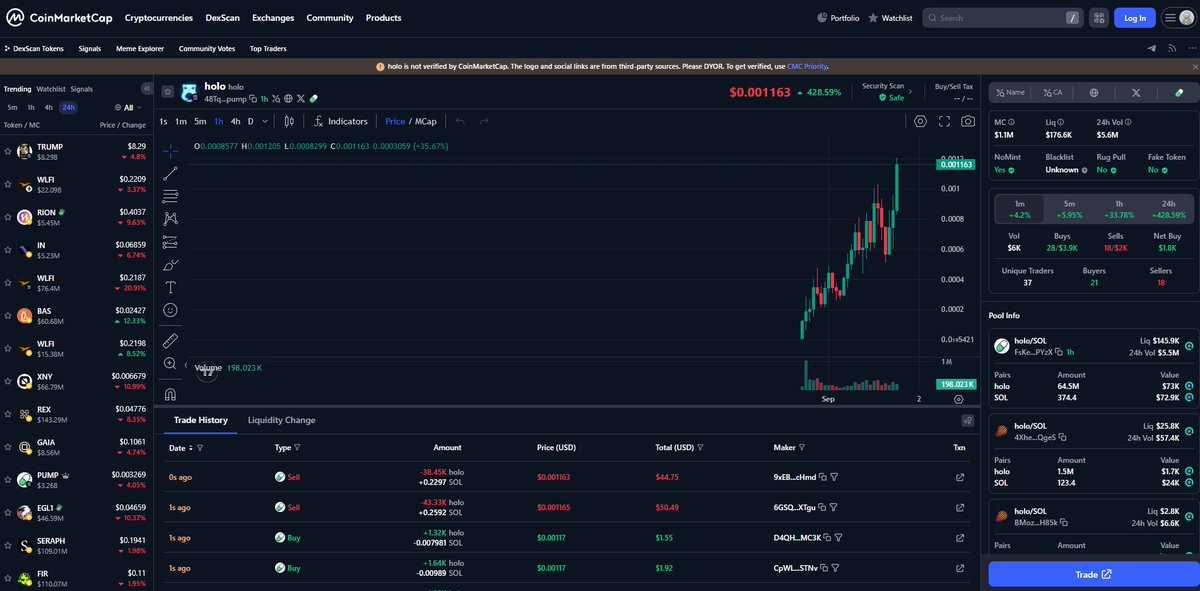Viewport: 1200px width, 591px height.
Task: Collapse the trending sidebar panel
Action: [147, 89]
